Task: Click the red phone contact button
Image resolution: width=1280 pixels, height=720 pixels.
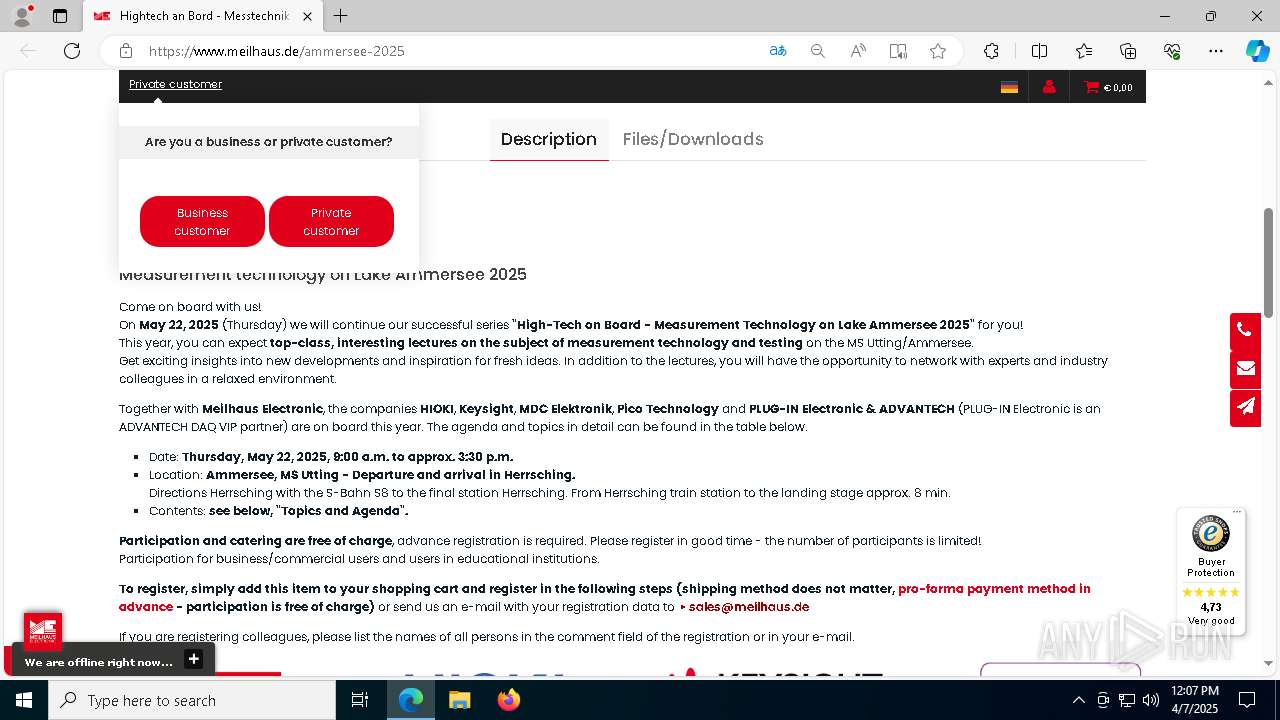Action: click(1245, 330)
